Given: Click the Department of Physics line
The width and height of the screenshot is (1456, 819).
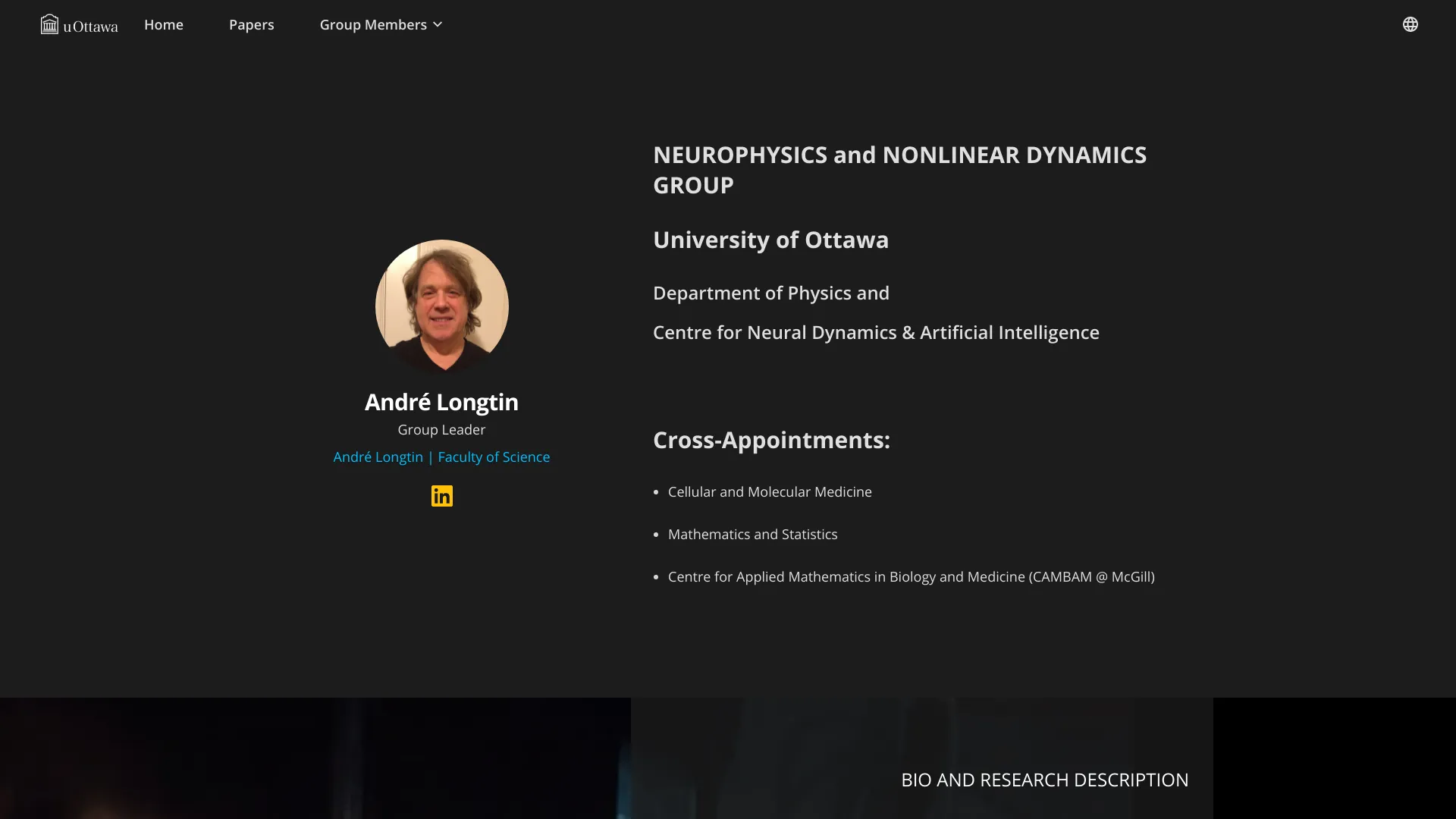Looking at the screenshot, I should 770,293.
